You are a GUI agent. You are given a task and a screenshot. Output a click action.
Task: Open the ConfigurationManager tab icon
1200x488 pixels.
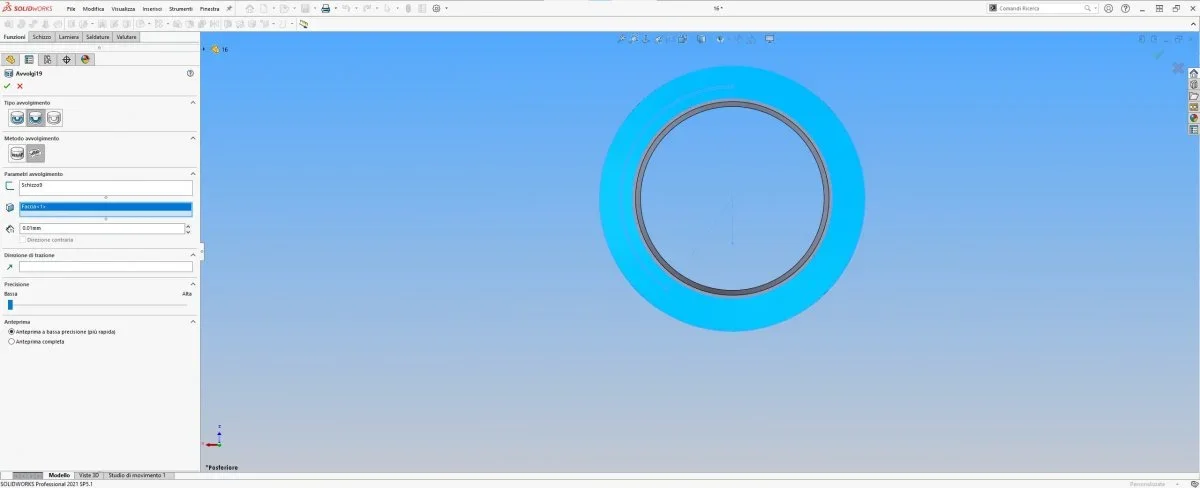click(48, 59)
